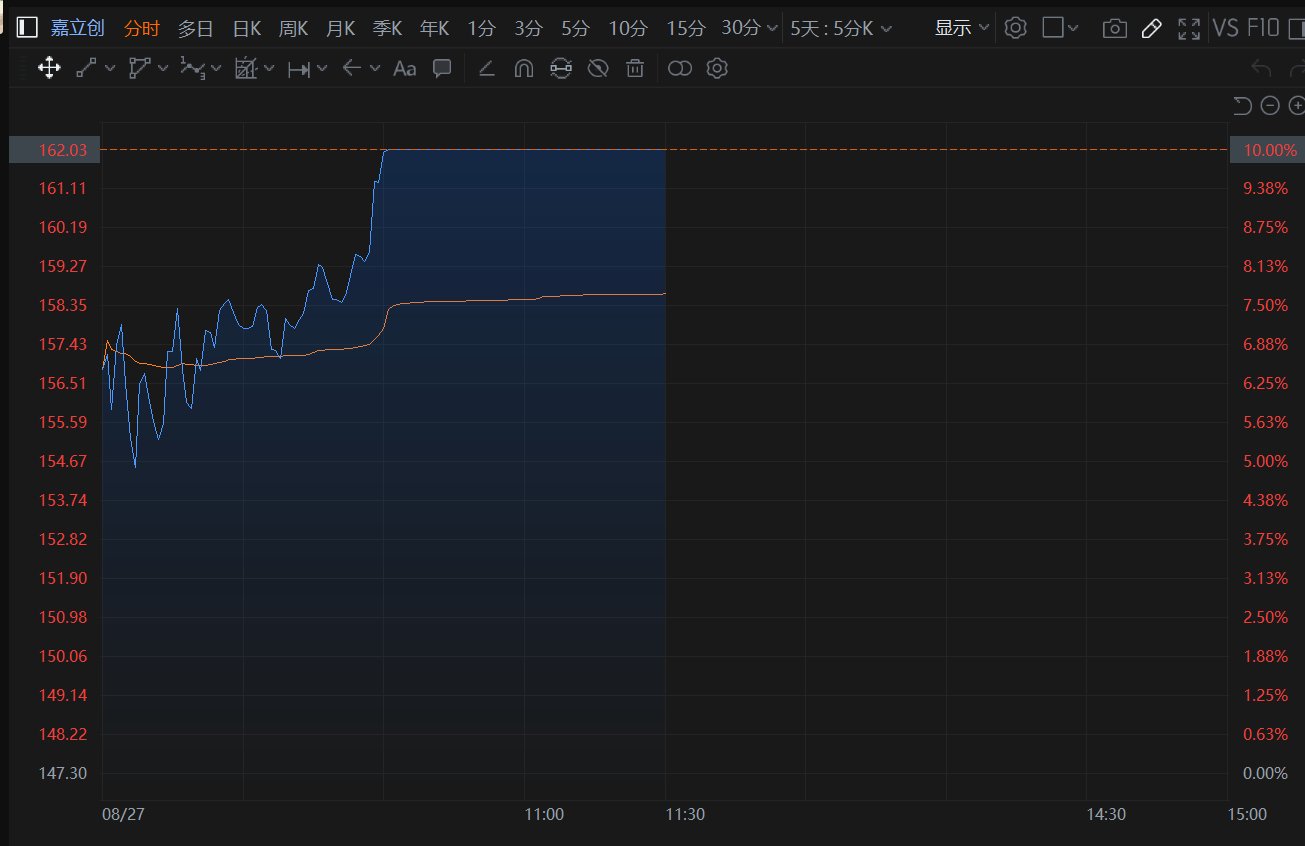1305x846 pixels.
Task: Expand the range measure tool dropdown arrow
Action: coord(322,69)
